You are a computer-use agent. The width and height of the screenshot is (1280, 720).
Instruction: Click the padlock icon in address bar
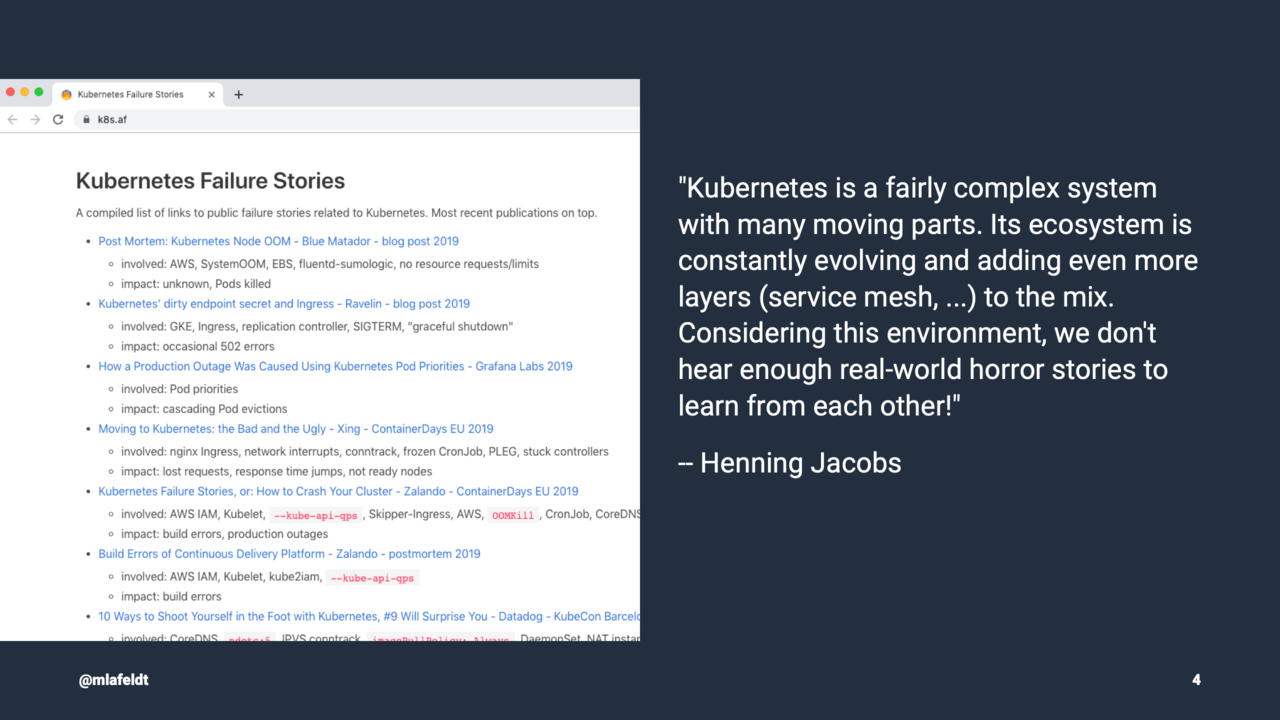pyautogui.click(x=86, y=119)
